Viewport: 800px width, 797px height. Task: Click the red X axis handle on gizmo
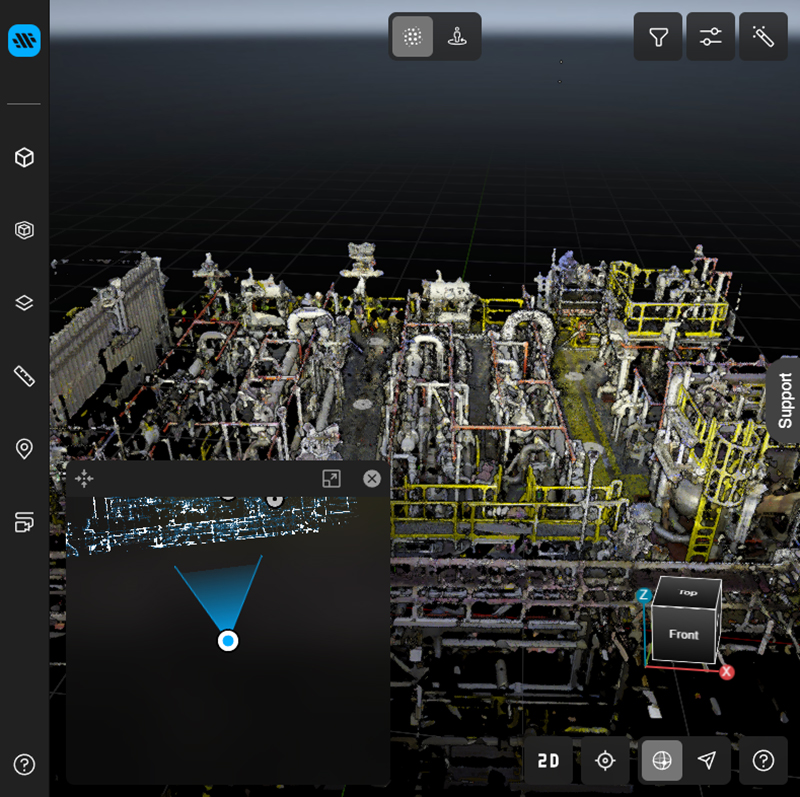727,672
